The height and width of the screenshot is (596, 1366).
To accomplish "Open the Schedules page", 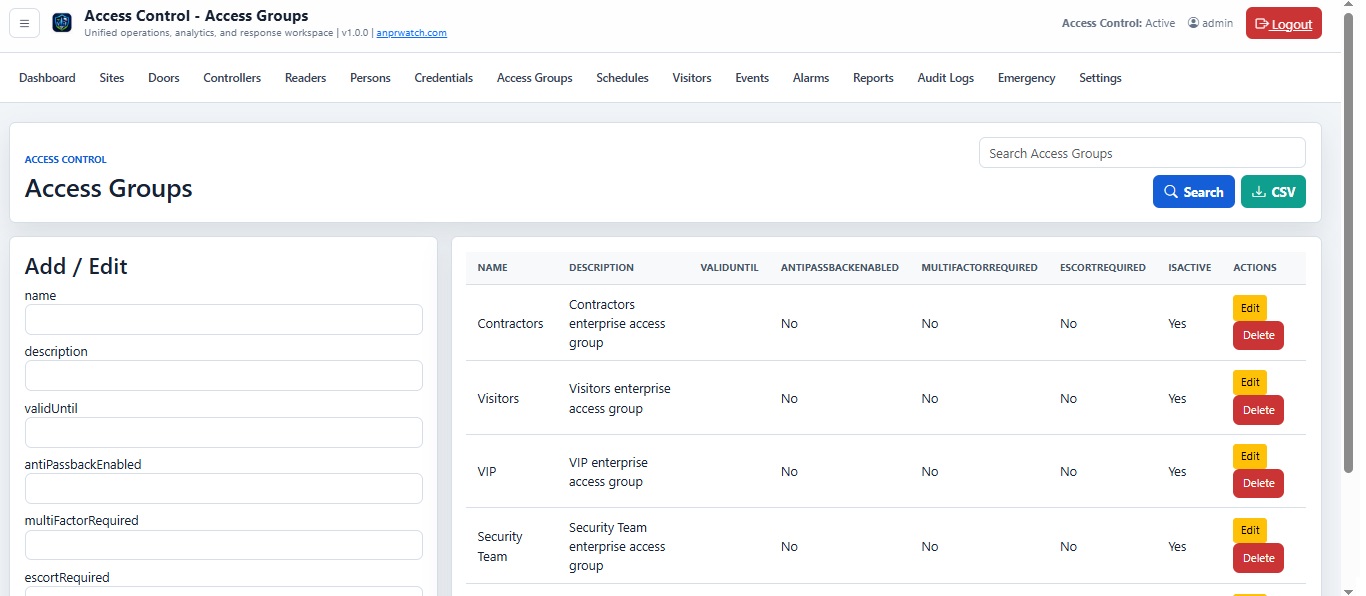I will (x=622, y=78).
